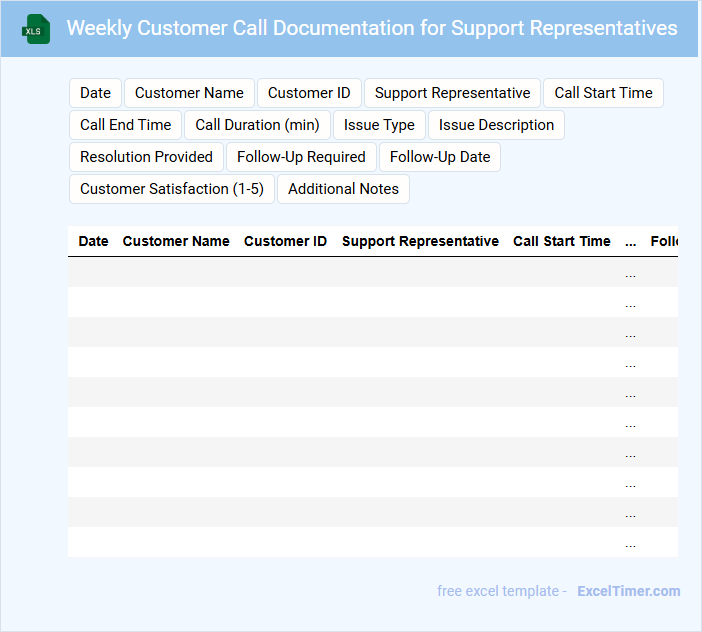702x632 pixels.
Task: Click the 'free excel template -' footer text
Action: 502,591
